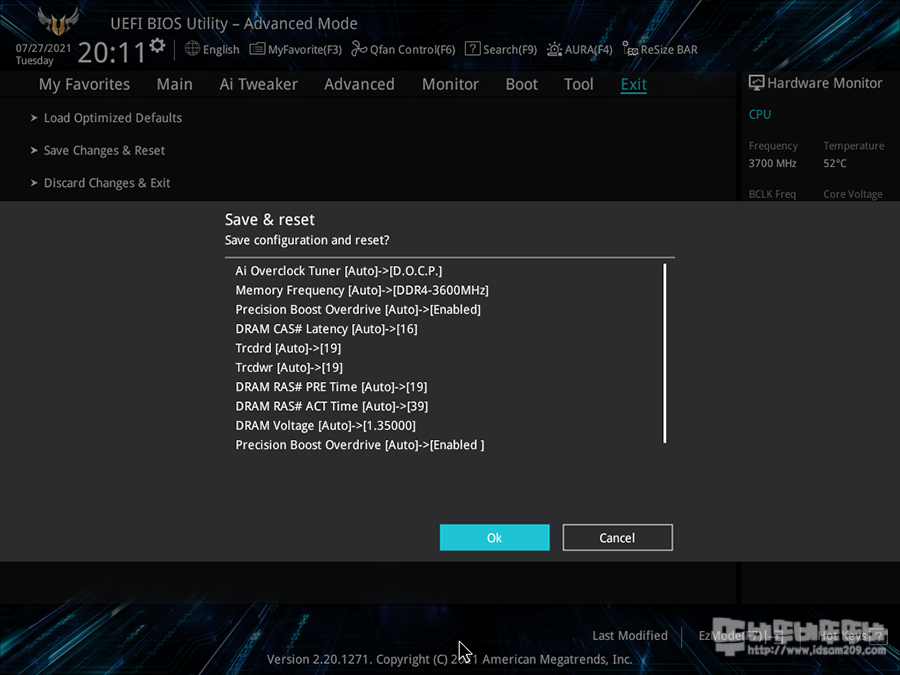Open the My Favorites tab
The image size is (900, 675).
pos(84,84)
